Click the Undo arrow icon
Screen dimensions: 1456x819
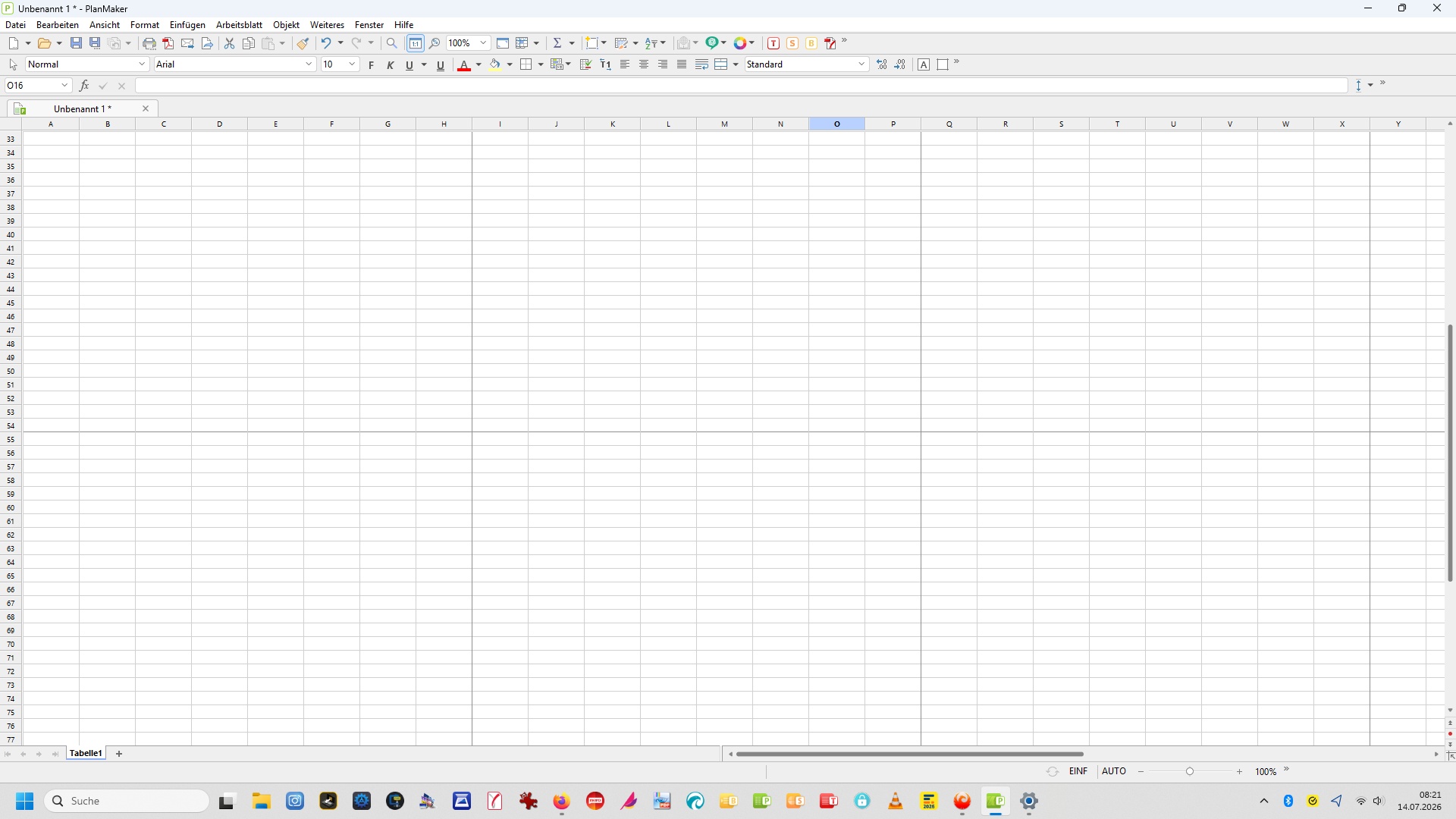[326, 43]
